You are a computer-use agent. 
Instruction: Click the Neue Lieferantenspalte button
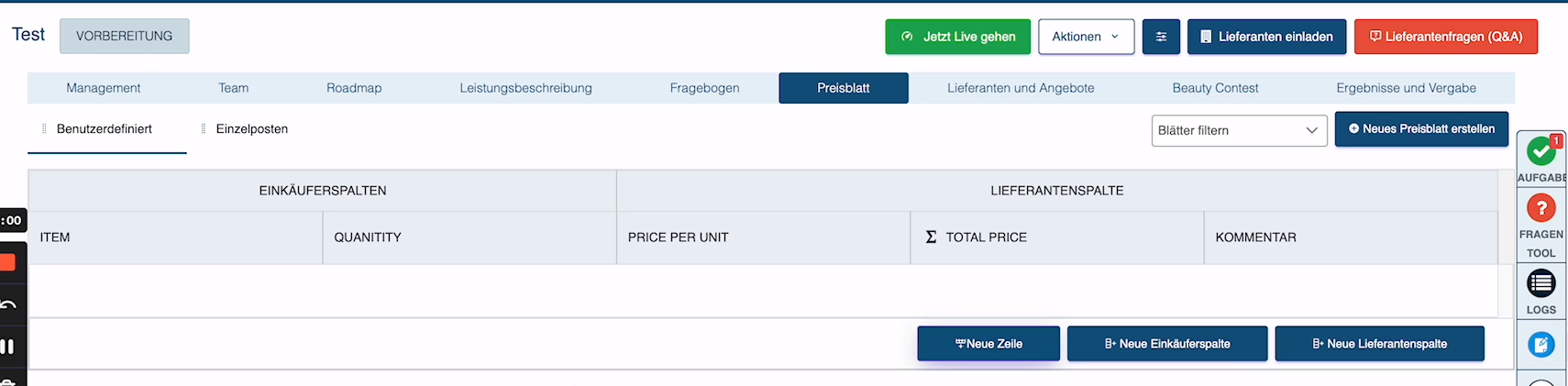point(1379,344)
